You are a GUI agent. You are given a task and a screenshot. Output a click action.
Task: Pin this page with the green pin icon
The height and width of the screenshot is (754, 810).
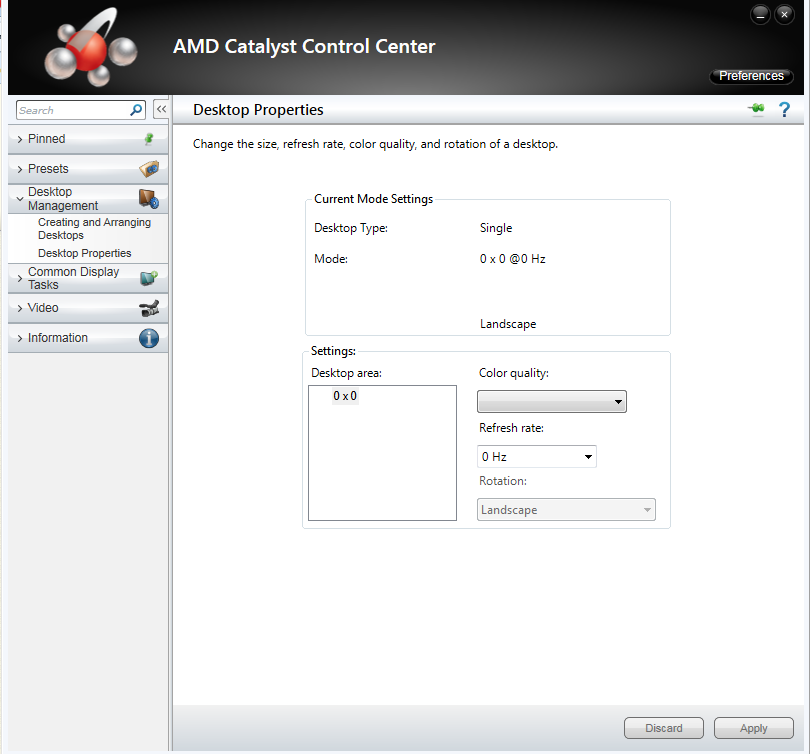coord(756,109)
